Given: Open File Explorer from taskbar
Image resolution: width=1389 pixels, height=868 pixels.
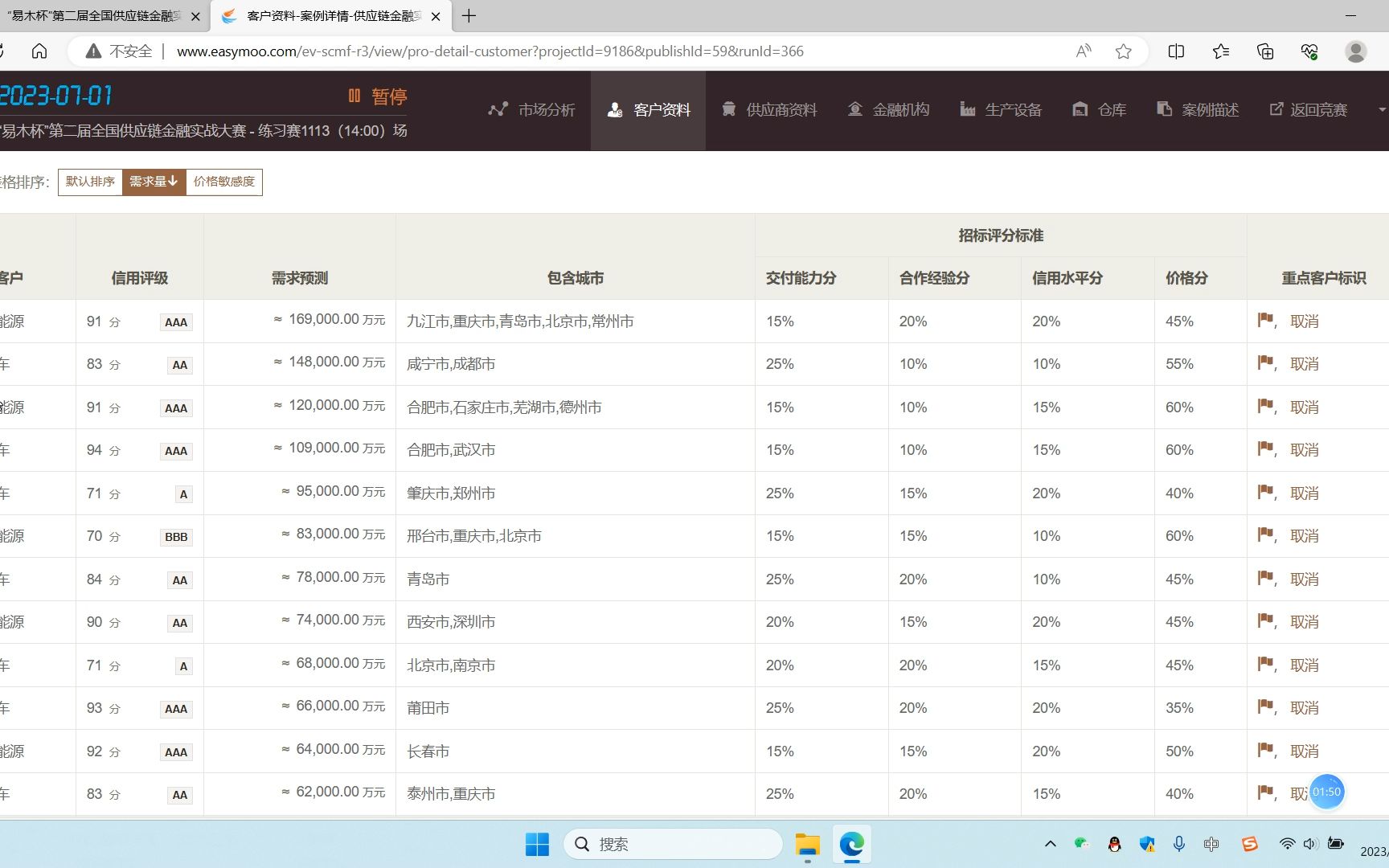Looking at the screenshot, I should (x=807, y=845).
